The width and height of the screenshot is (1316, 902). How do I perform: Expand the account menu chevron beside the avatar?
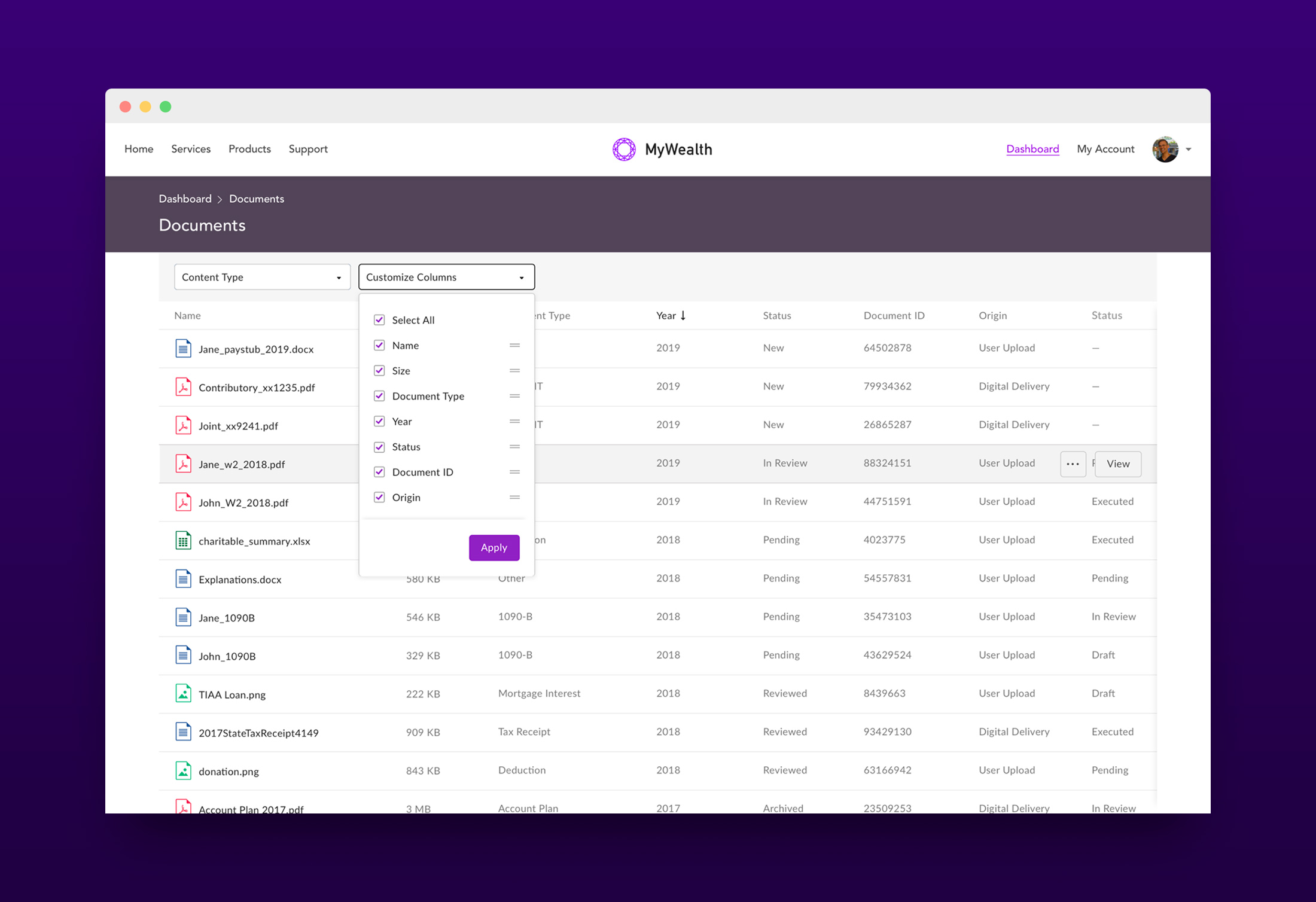[x=1188, y=149]
